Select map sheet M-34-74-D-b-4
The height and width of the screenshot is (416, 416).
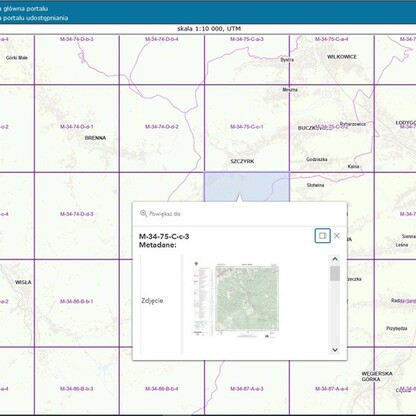(x=162, y=39)
